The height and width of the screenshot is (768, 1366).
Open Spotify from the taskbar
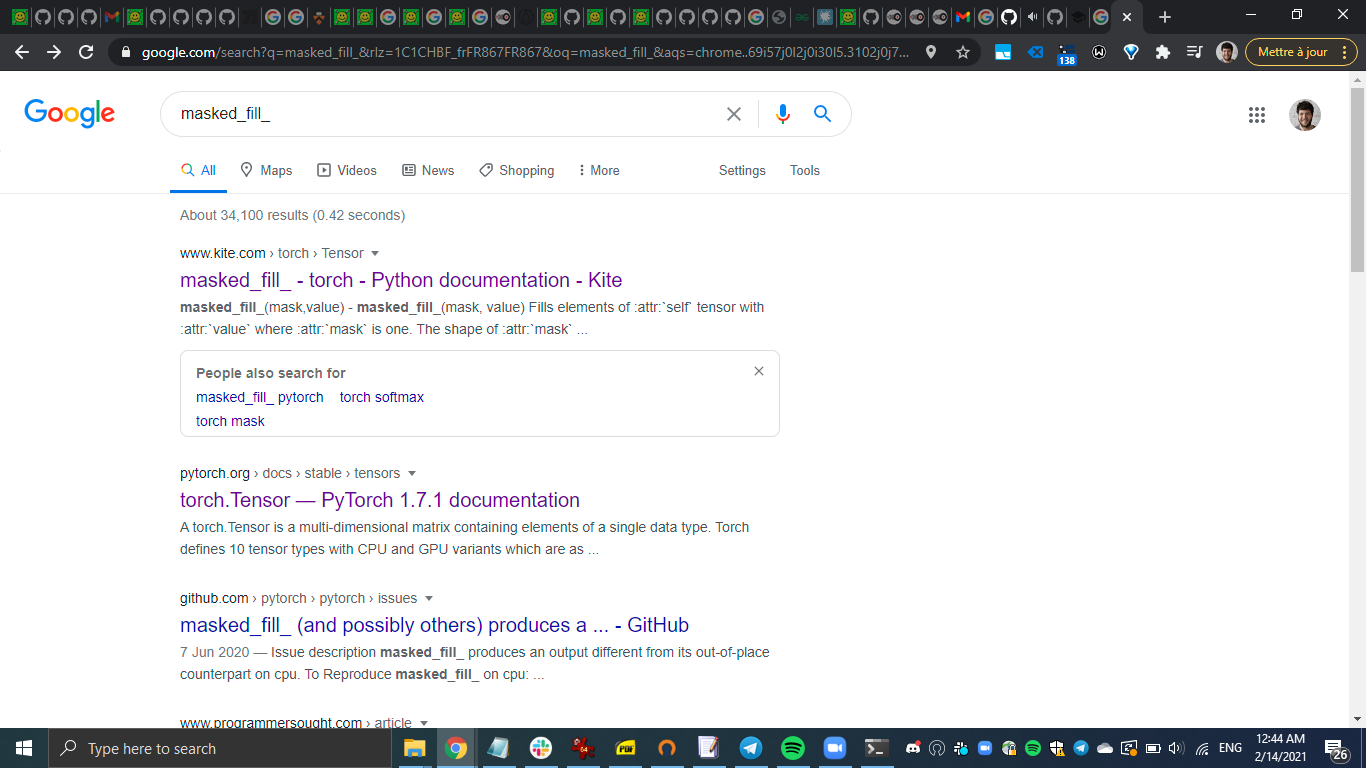pos(792,747)
